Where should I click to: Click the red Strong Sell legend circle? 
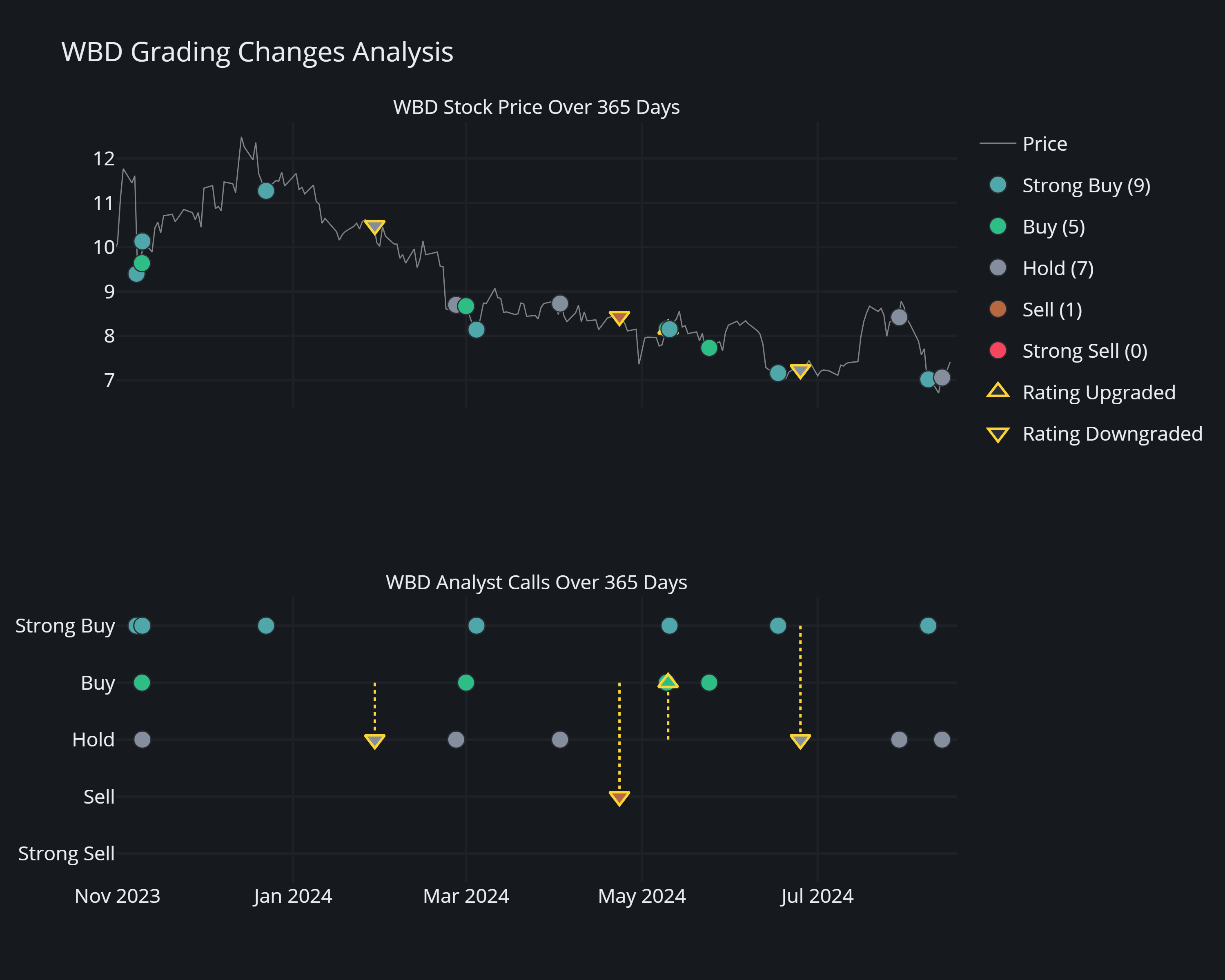(998, 350)
